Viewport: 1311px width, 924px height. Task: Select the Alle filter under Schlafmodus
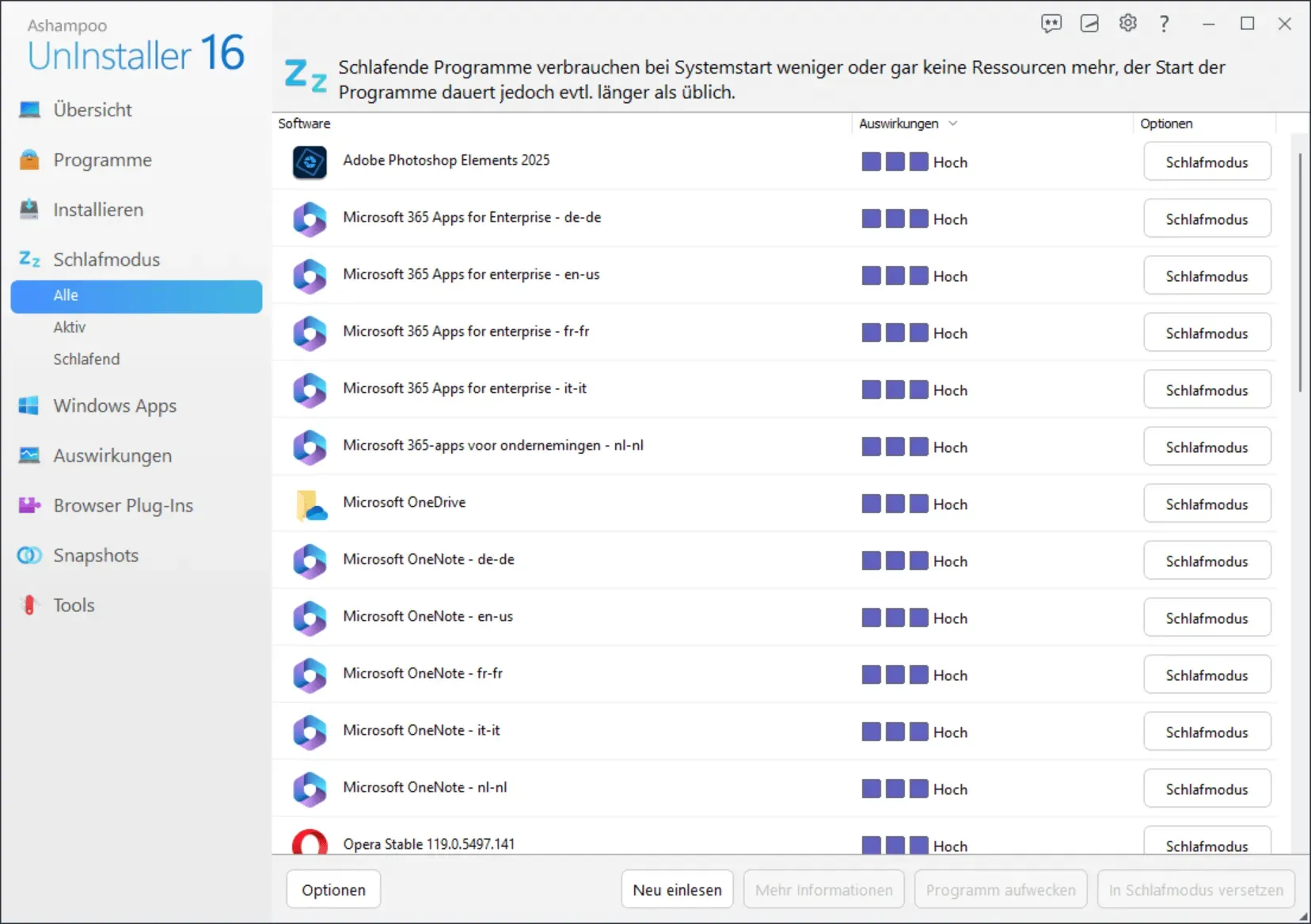click(136, 296)
